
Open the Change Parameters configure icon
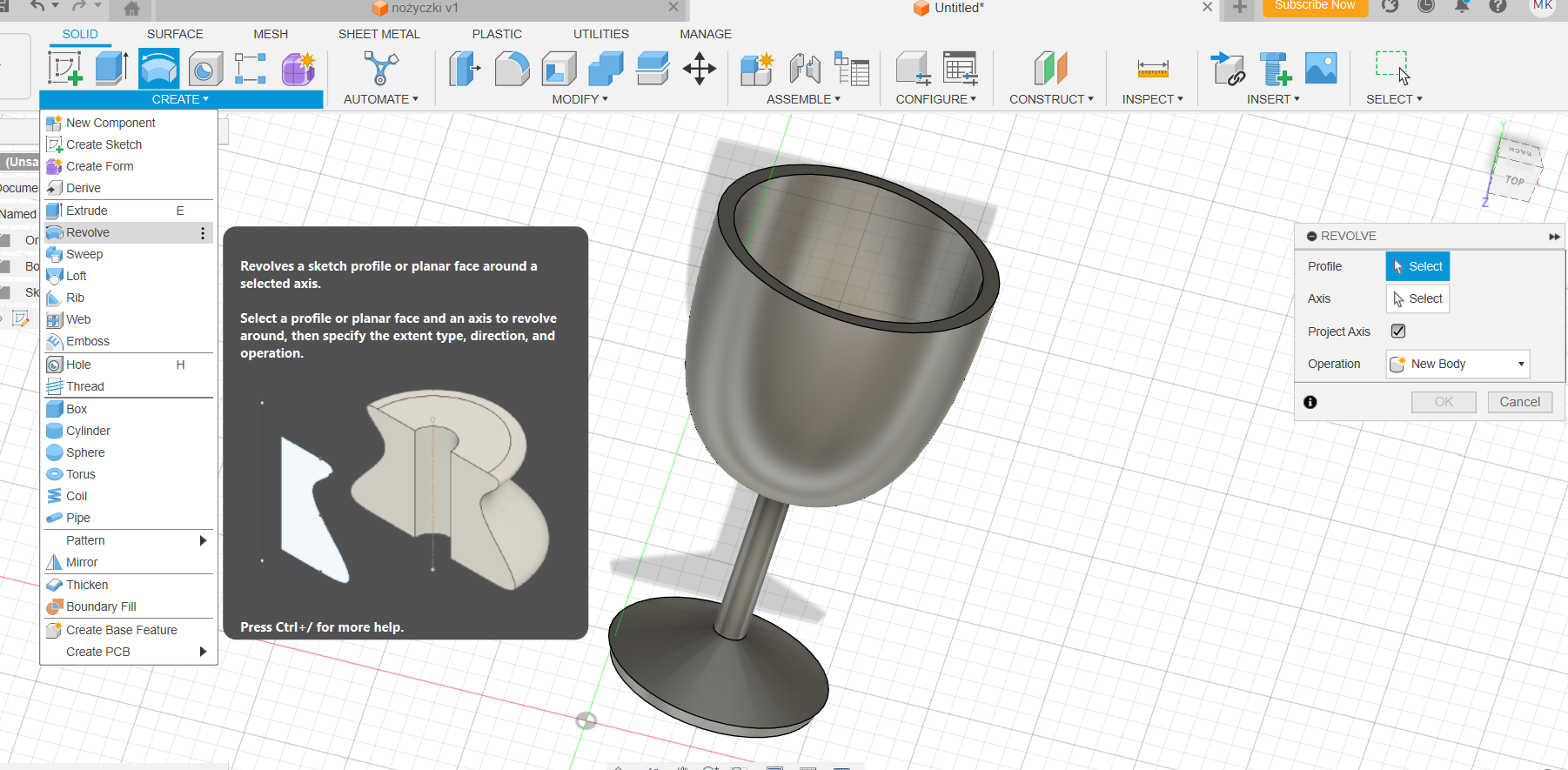pos(960,69)
